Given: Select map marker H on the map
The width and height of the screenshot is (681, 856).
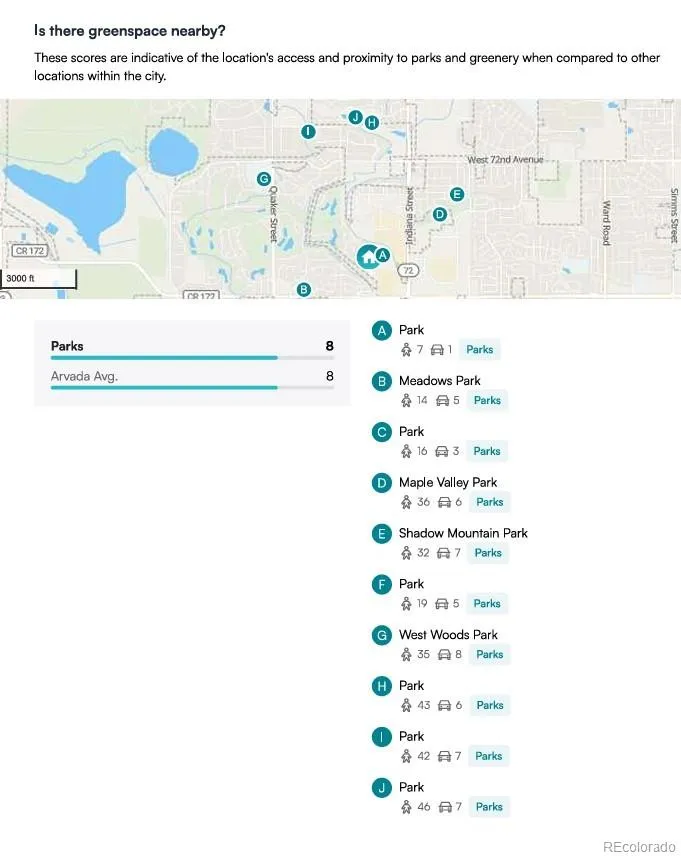Looking at the screenshot, I should click(372, 123).
